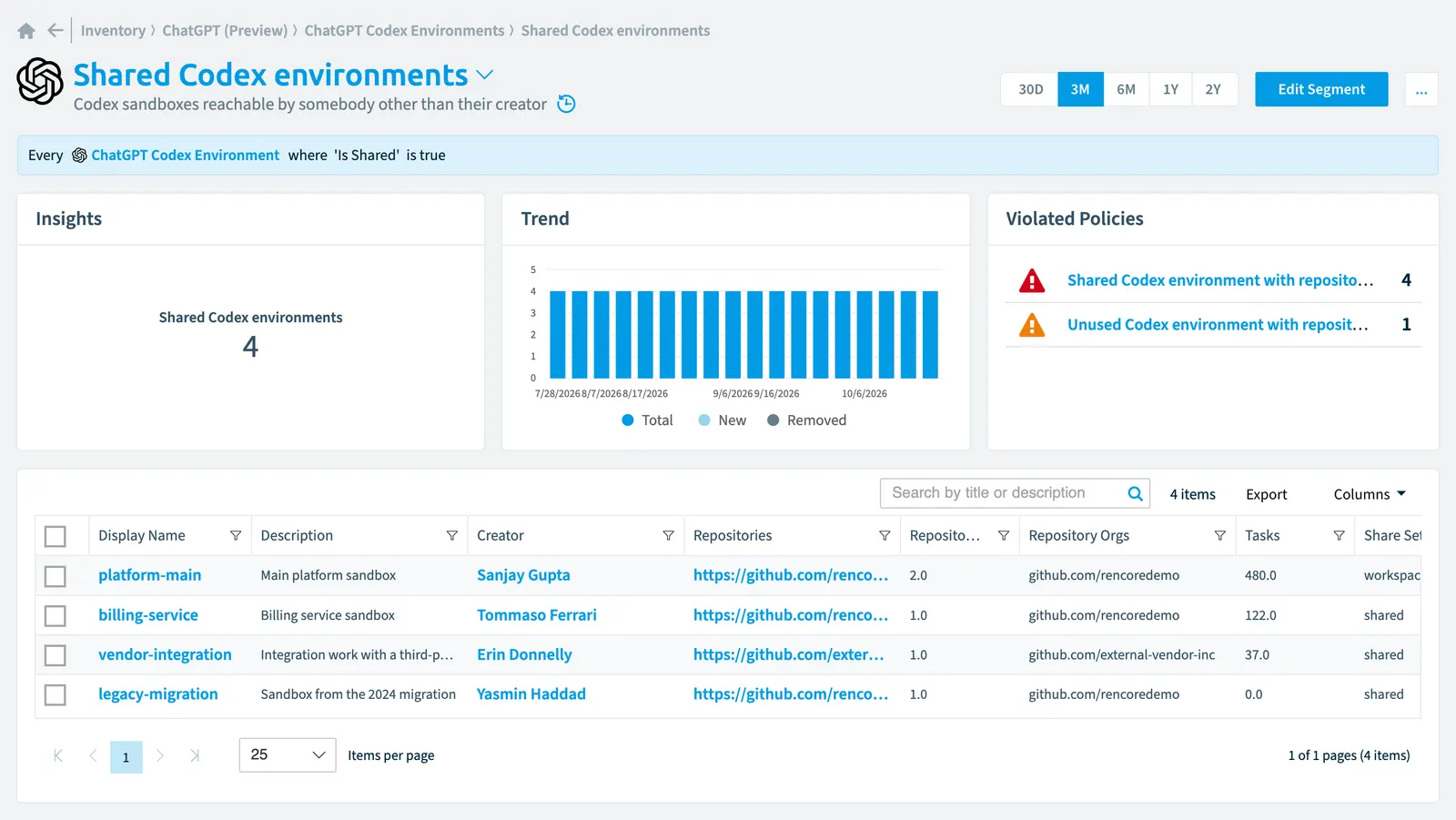Go to next page arrow
The height and width of the screenshot is (820, 1456).
pos(160,755)
